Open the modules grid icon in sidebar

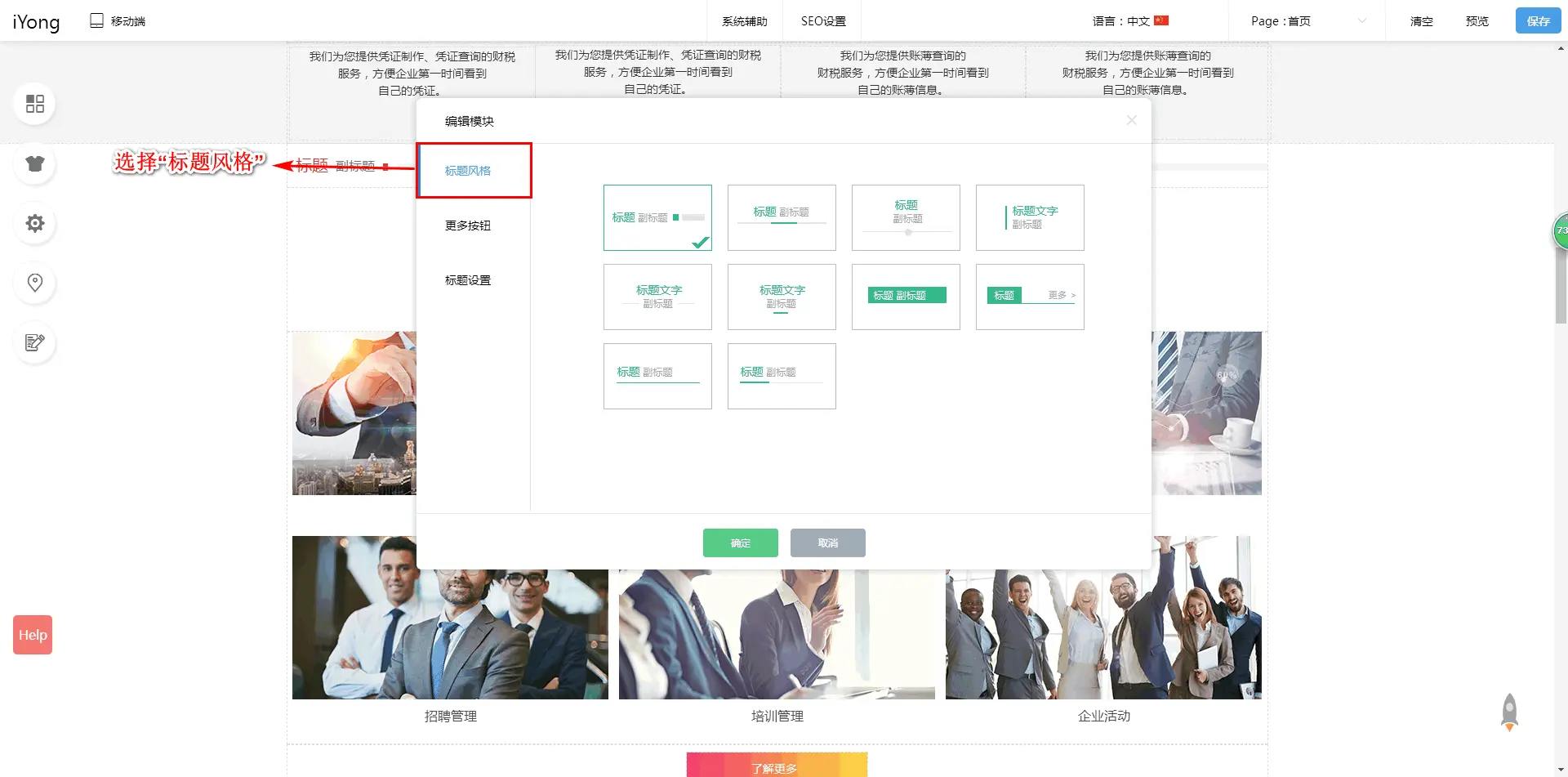pyautogui.click(x=34, y=104)
